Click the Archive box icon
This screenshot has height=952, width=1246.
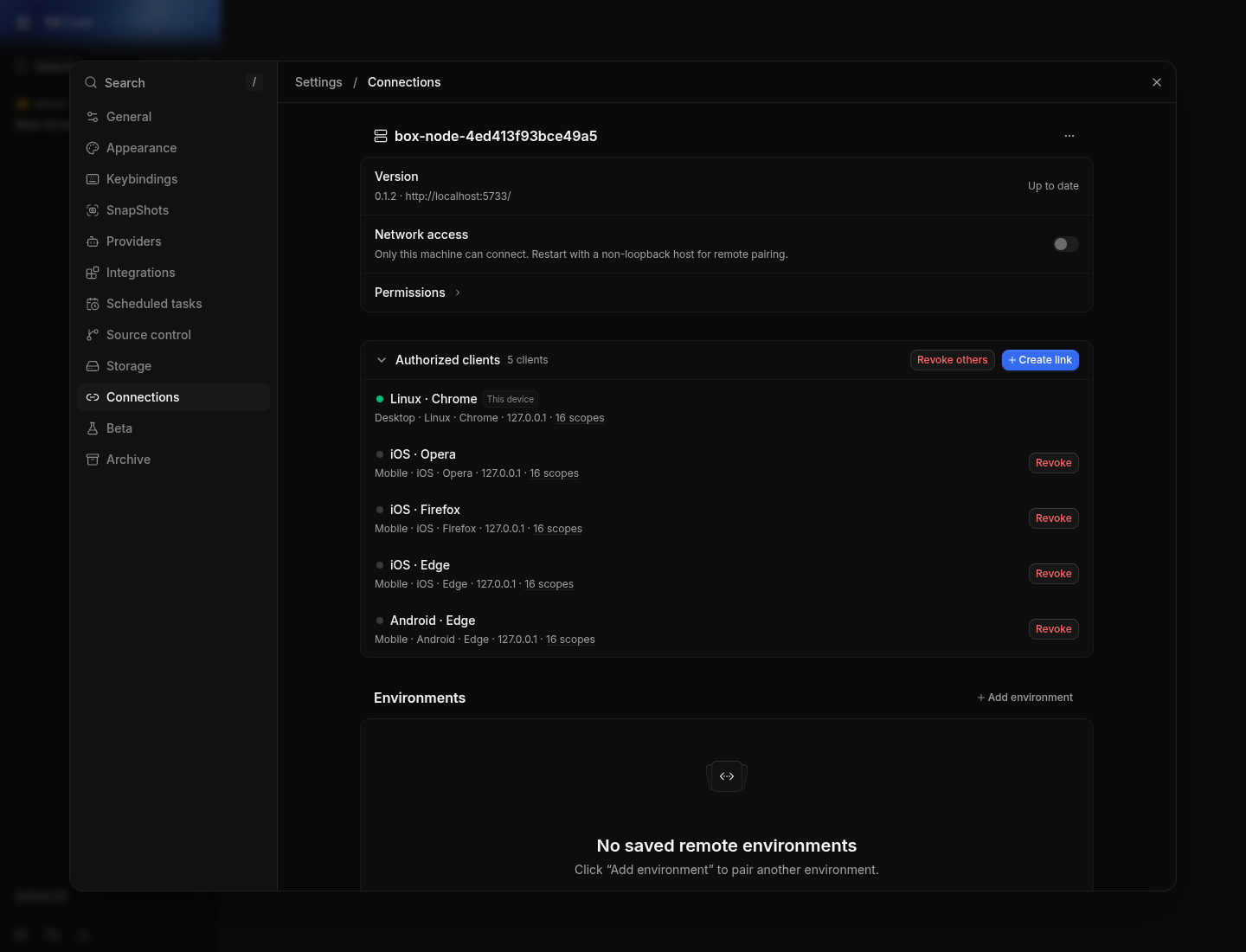(x=93, y=460)
